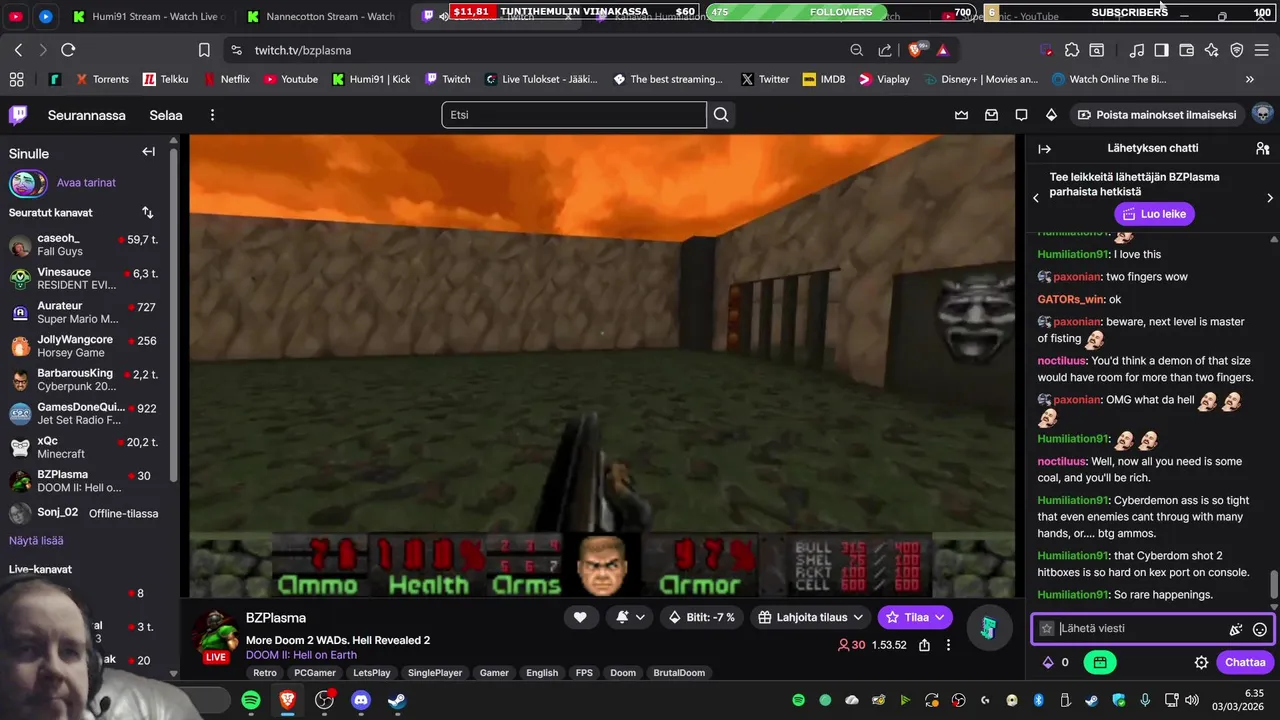Click the Chattaa send button
The width and height of the screenshot is (1280, 720).
coord(1245,662)
